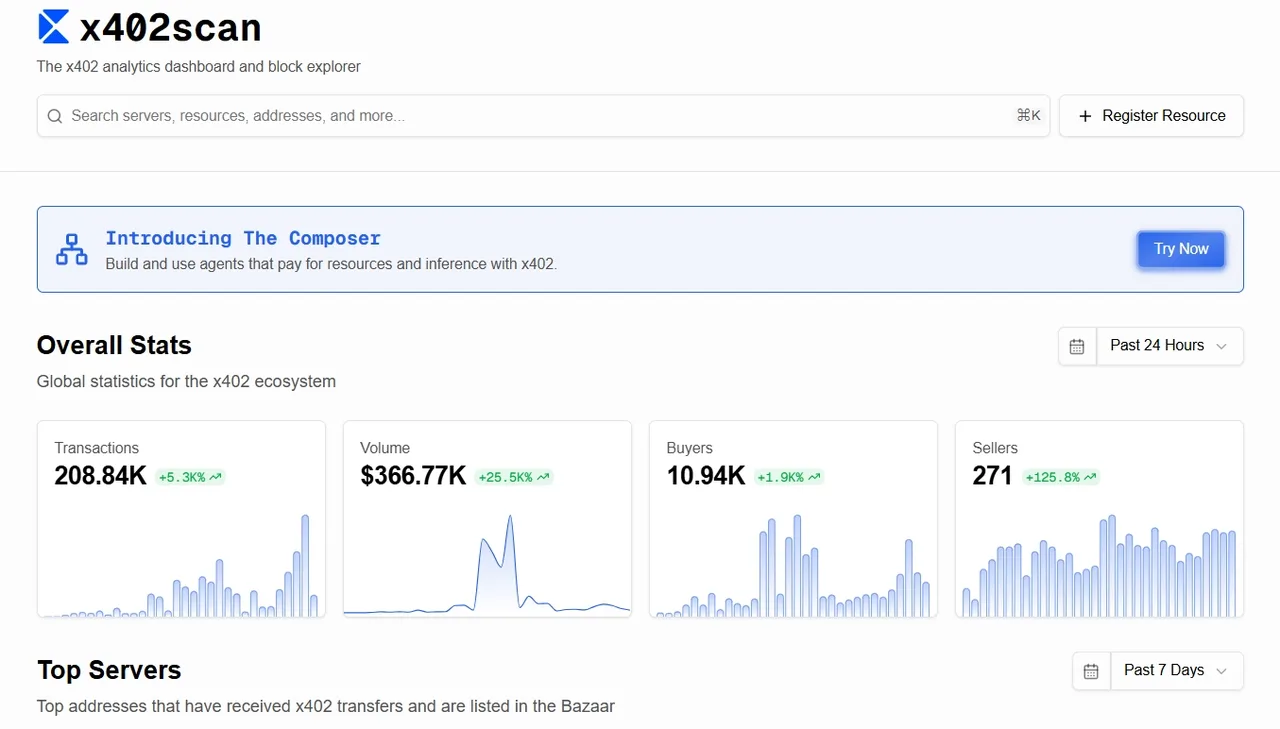Click the Register Resource button
Screen dimensions: 1280x729
tap(1151, 116)
